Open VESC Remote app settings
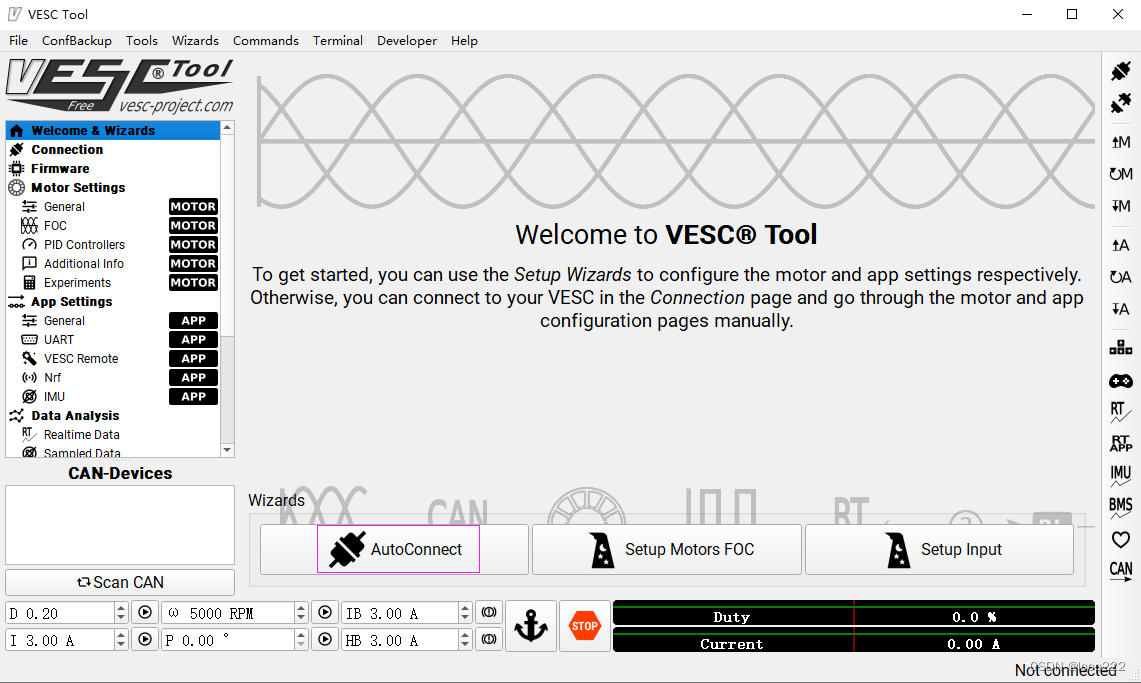 tap(113, 358)
